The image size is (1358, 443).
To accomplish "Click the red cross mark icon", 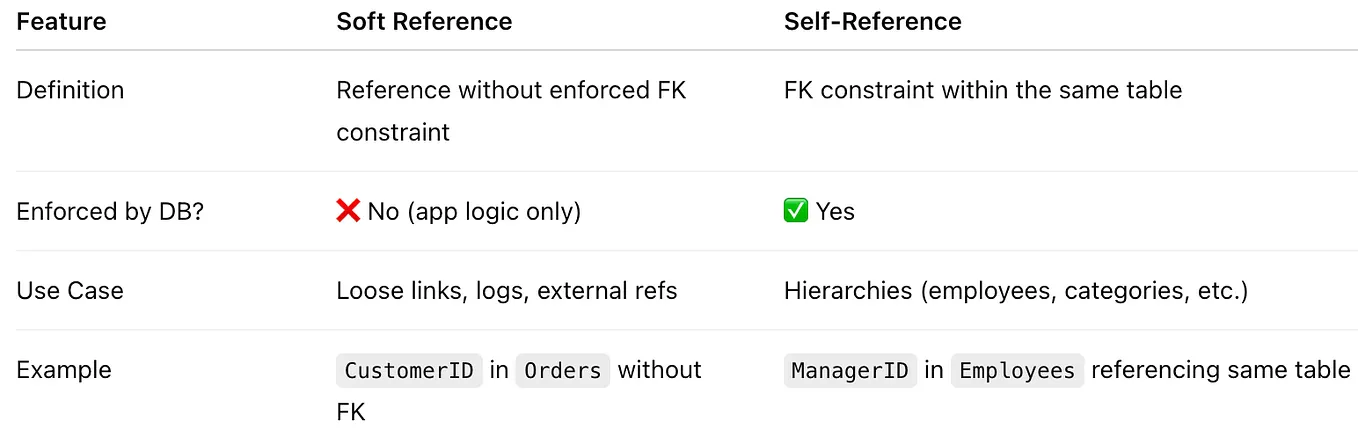I will point(348,211).
